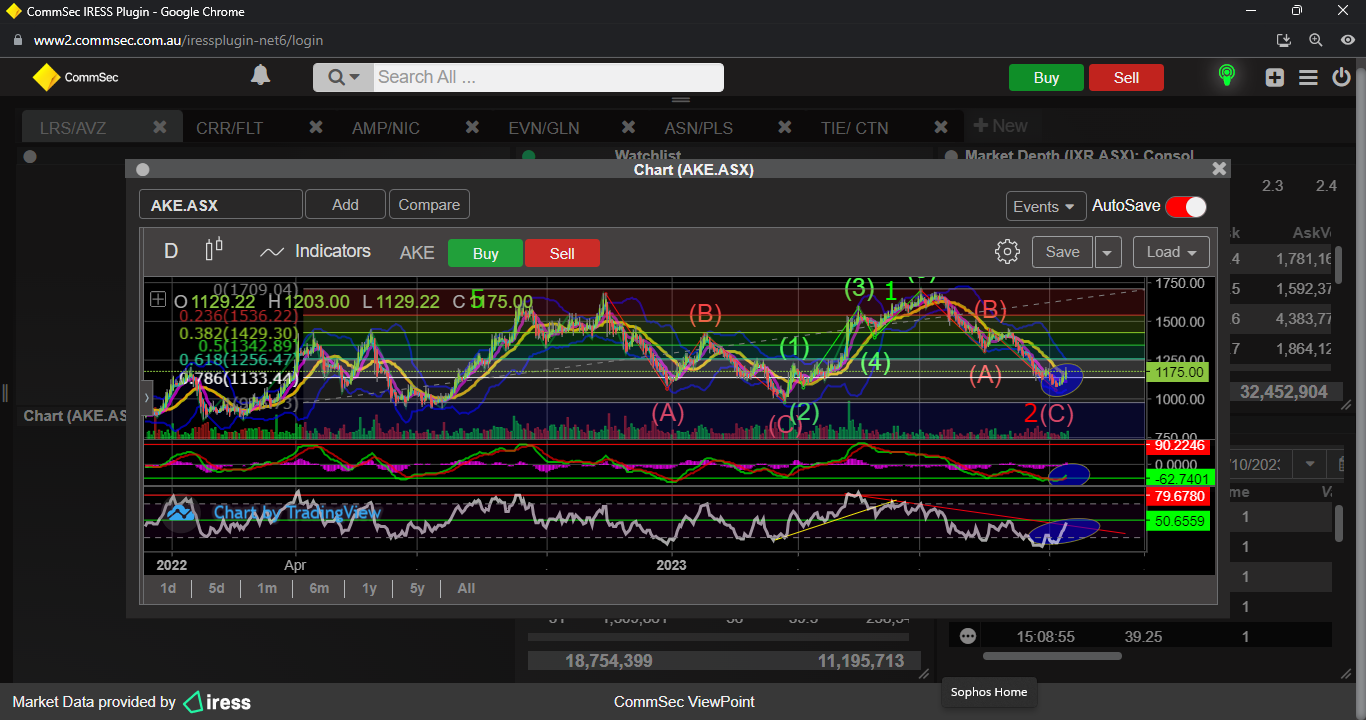The image size is (1366, 720).
Task: Close the EVN/GLN tab
Action: pos(628,127)
